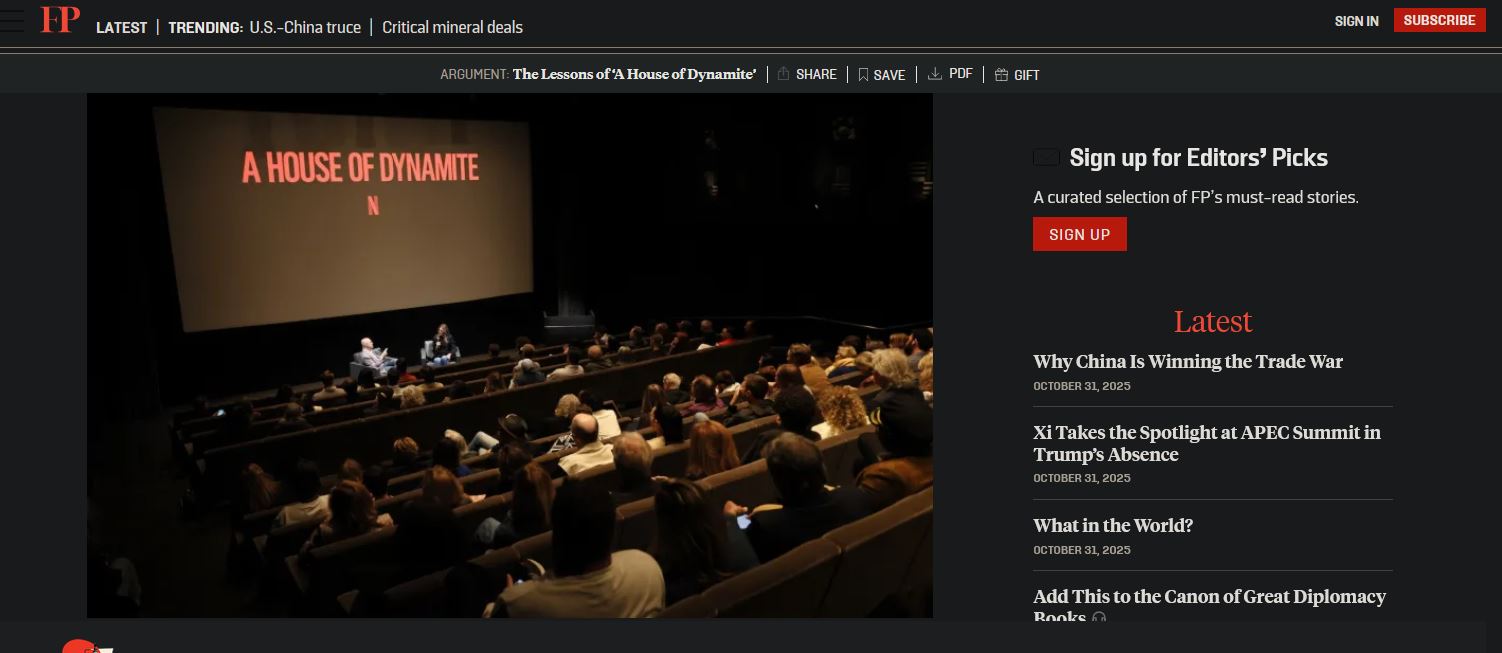The image size is (1502, 653).
Task: Open 'What in the World?' article
Action: point(1112,526)
